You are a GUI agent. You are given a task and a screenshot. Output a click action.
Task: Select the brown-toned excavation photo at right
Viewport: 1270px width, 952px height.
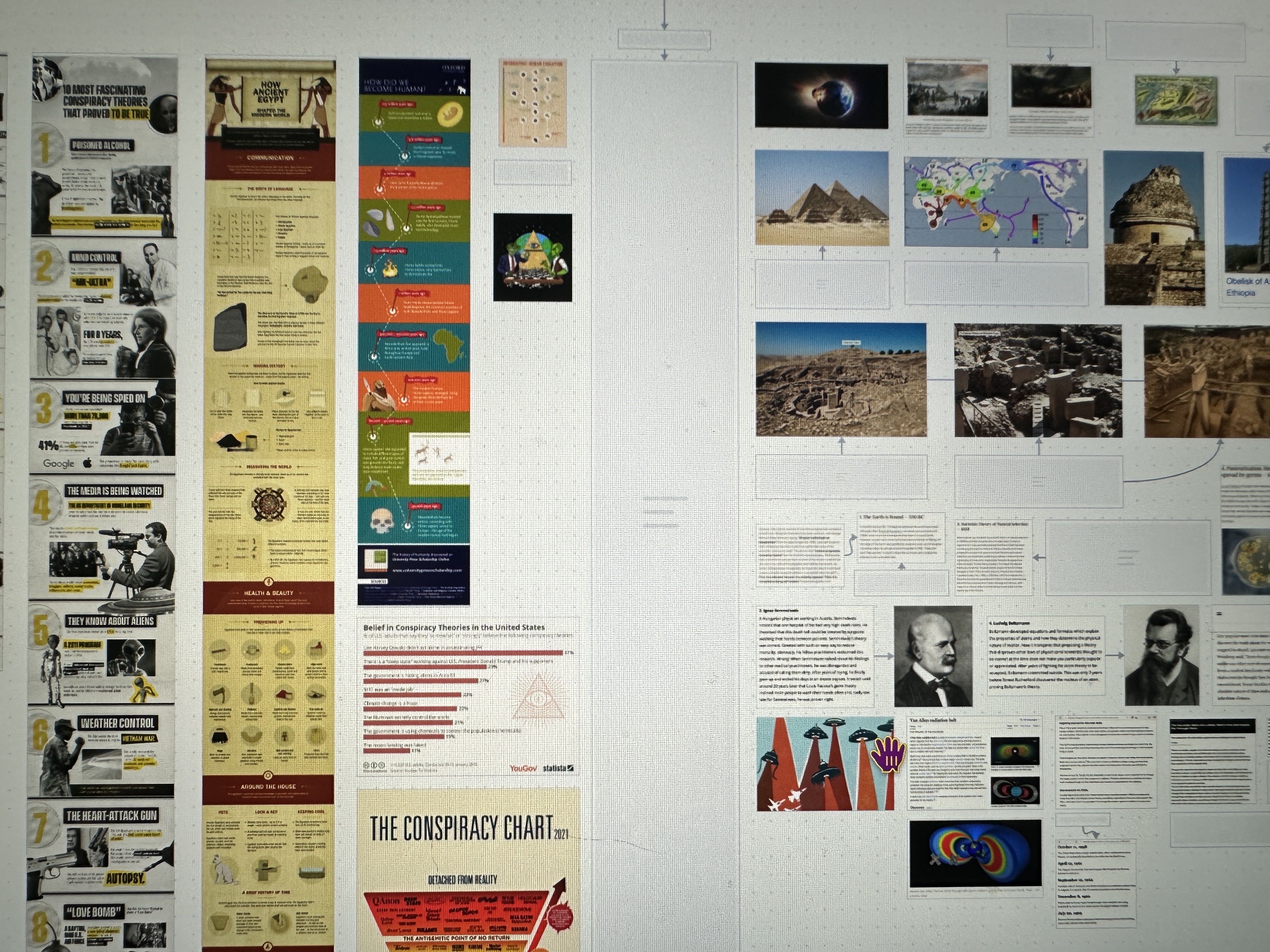(1207, 382)
